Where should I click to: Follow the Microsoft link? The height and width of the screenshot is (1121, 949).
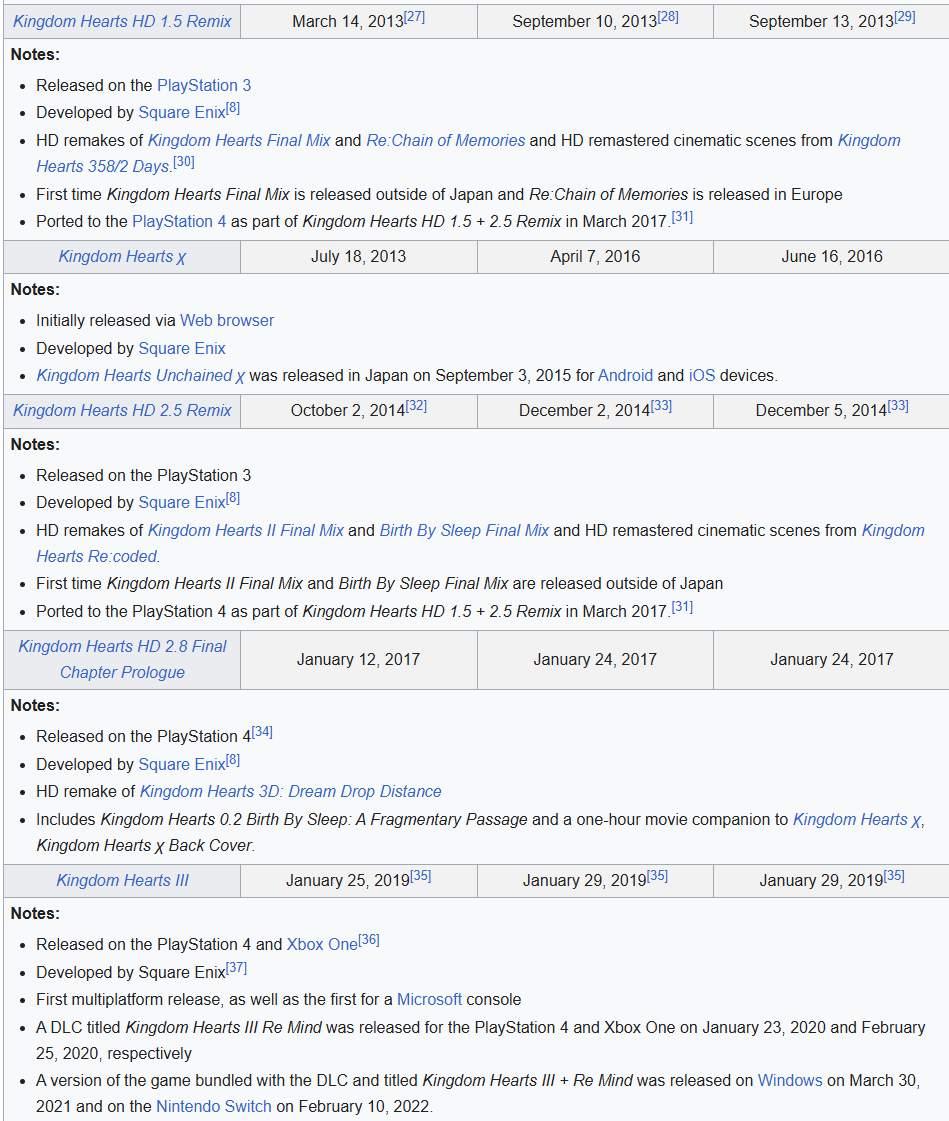[428, 1000]
